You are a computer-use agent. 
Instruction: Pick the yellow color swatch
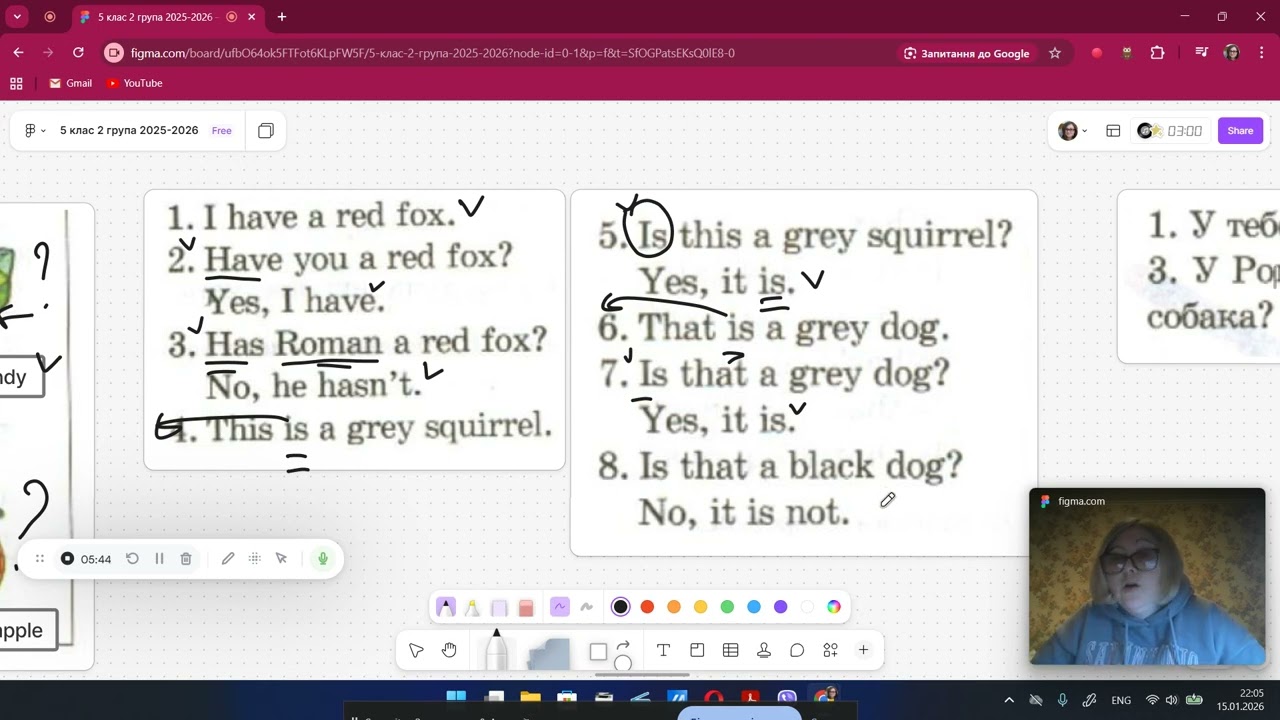pos(701,607)
